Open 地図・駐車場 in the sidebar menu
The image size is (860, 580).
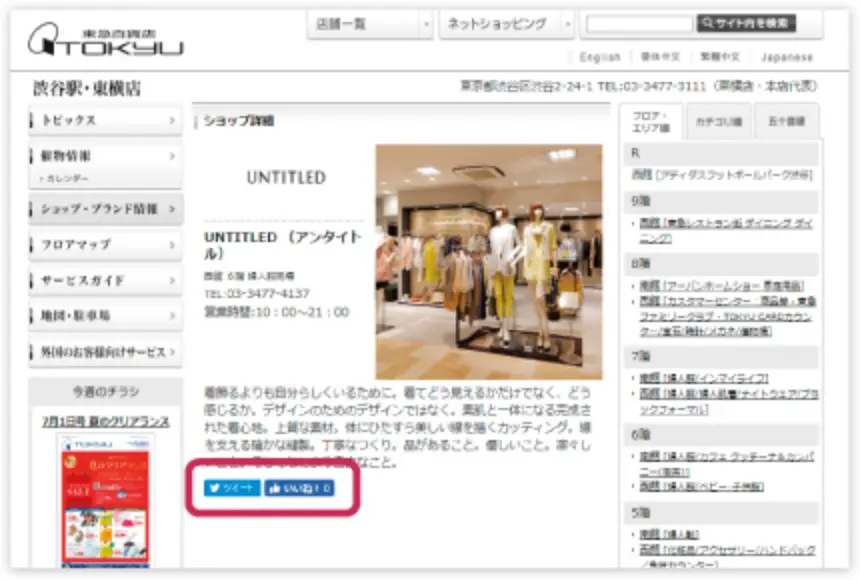[x=105, y=316]
